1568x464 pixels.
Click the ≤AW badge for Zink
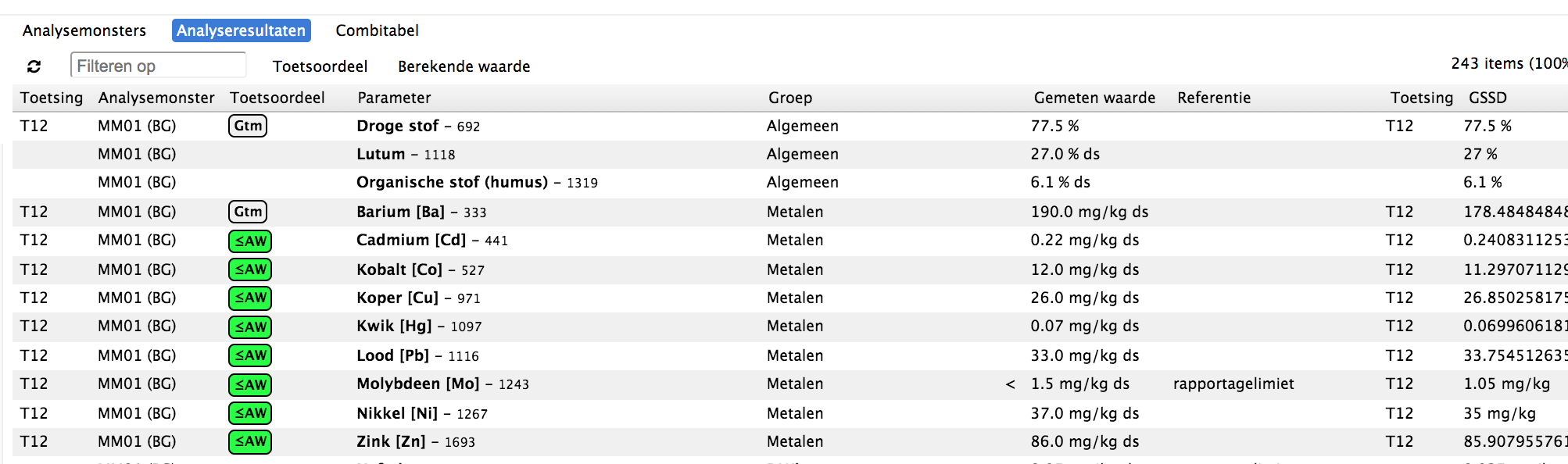[250, 442]
